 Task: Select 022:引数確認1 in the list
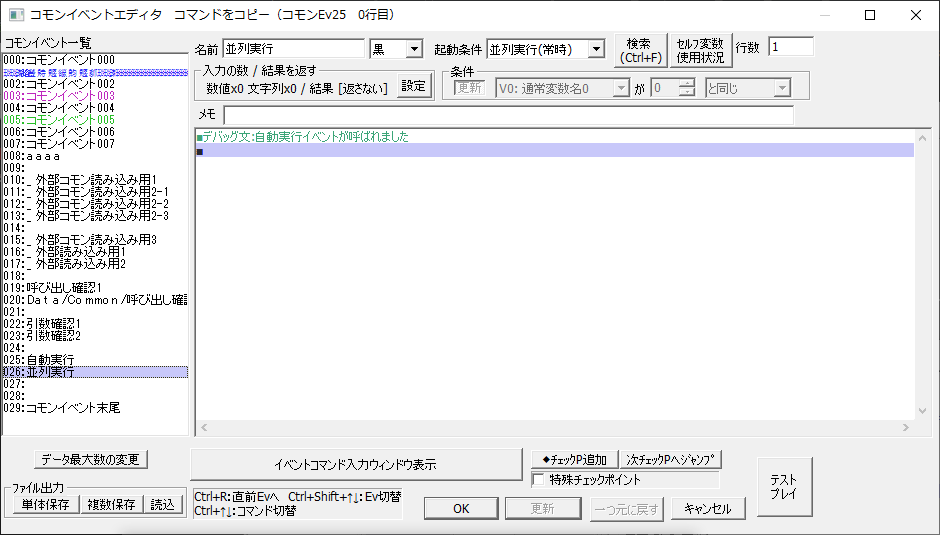[x=95, y=324]
